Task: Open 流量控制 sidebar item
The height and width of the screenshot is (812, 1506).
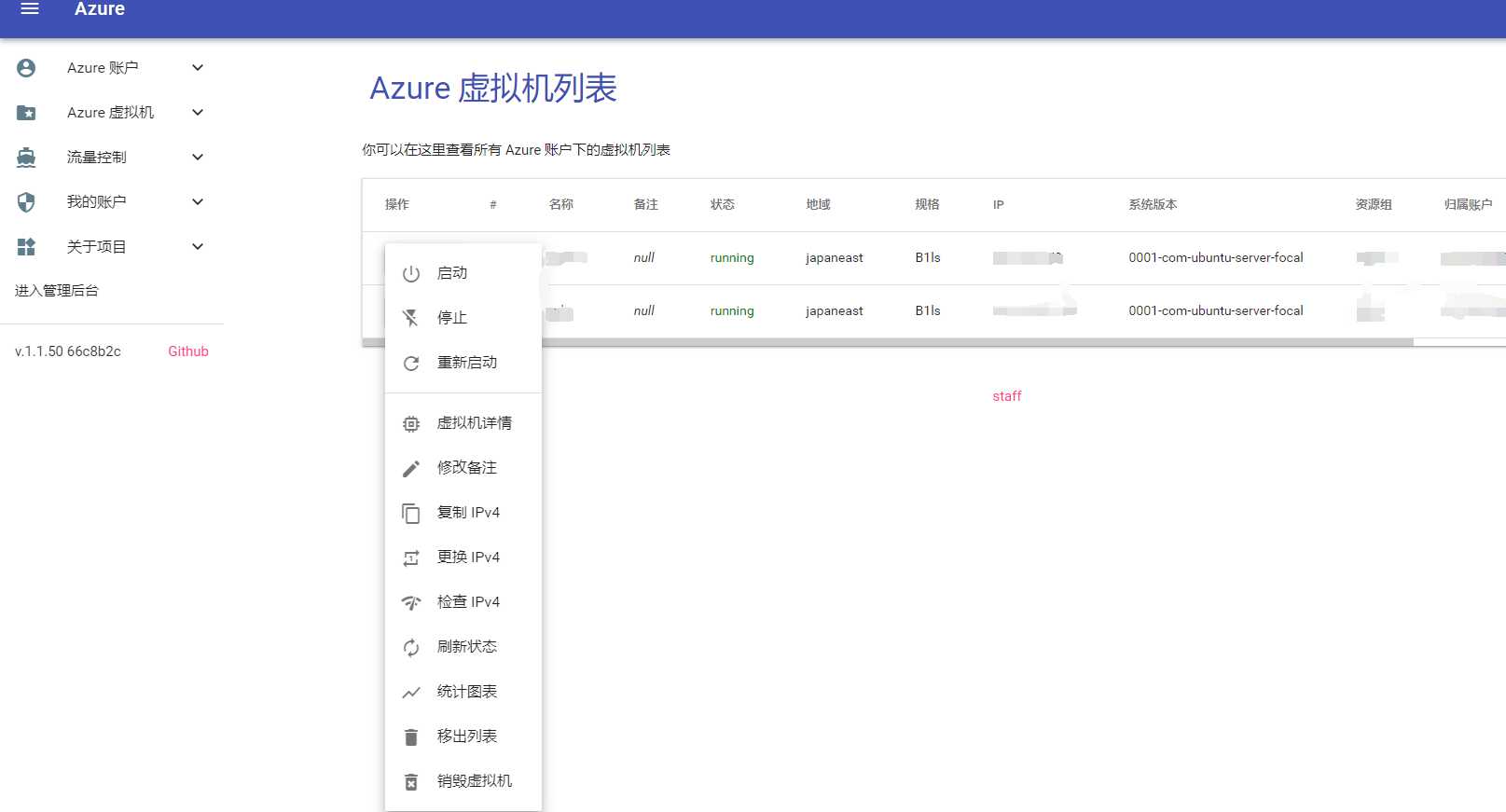Action: [x=112, y=158]
